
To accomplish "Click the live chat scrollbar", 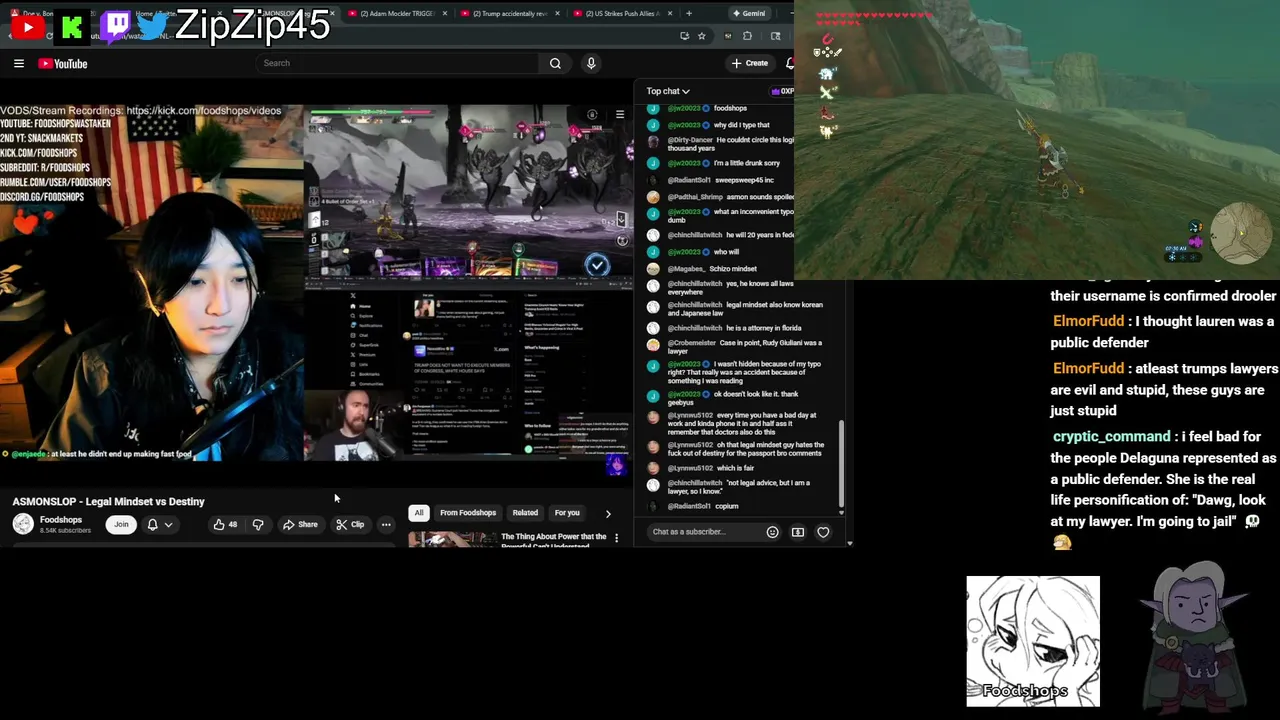I will (x=841, y=465).
